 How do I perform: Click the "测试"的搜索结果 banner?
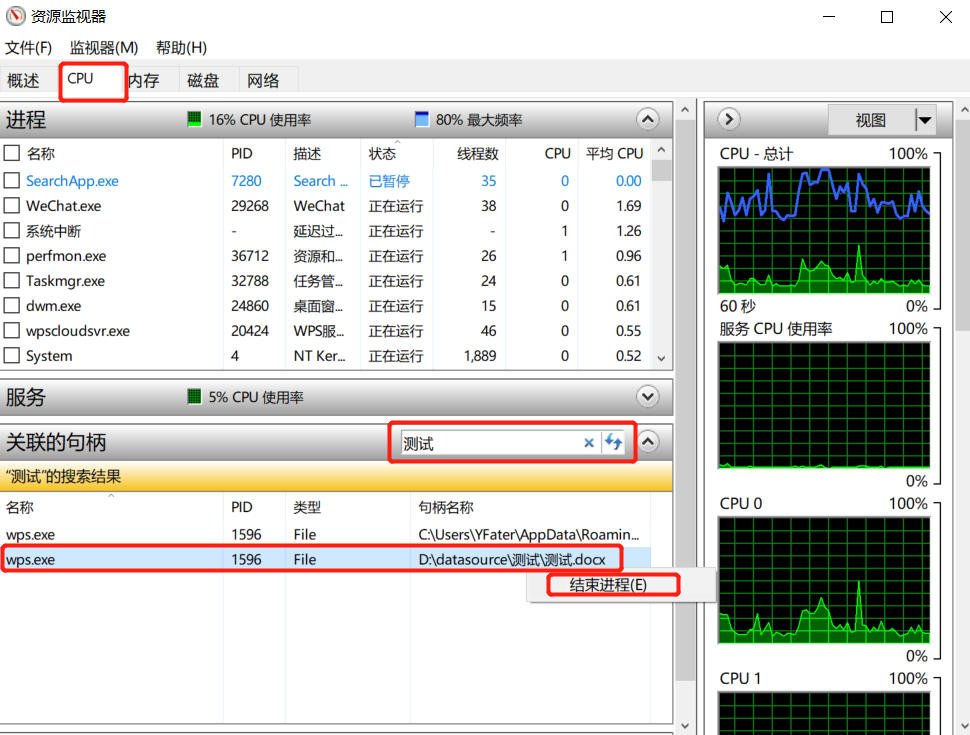click(336, 476)
